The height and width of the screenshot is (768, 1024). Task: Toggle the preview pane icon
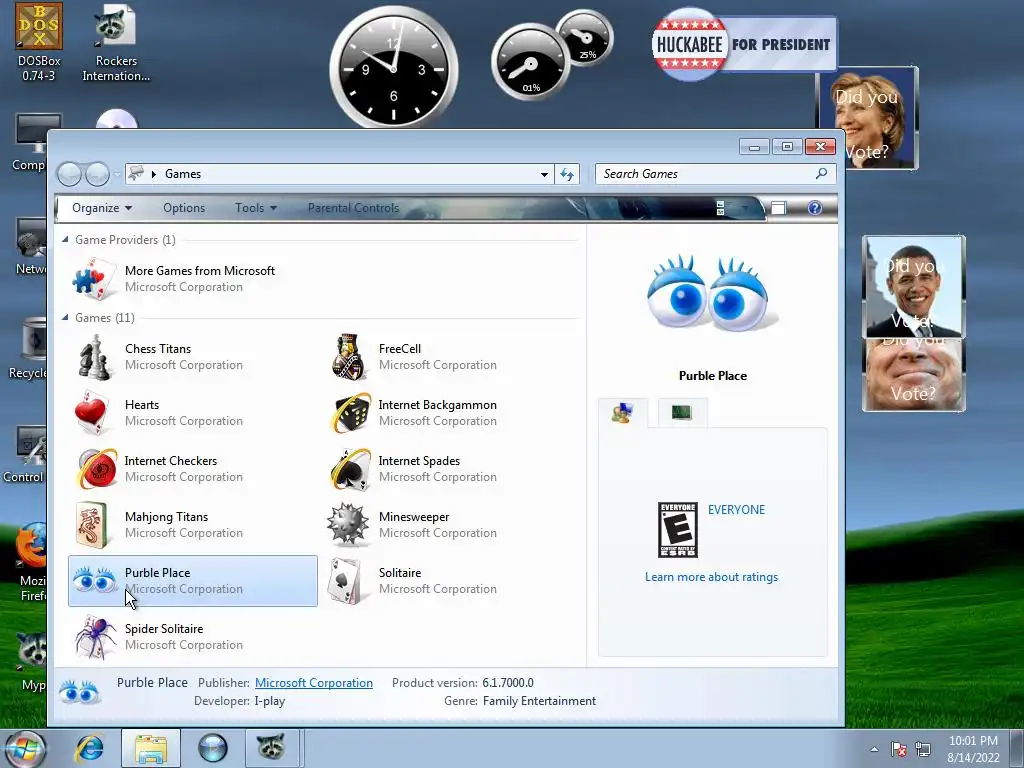pos(778,208)
